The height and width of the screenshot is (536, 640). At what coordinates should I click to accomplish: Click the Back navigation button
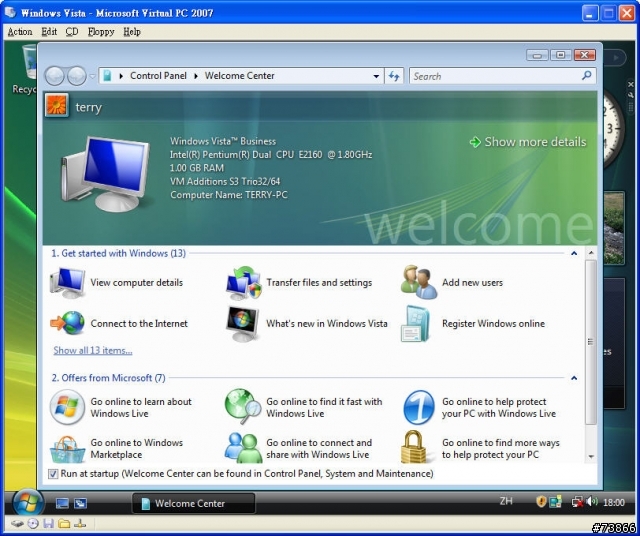coord(54,76)
